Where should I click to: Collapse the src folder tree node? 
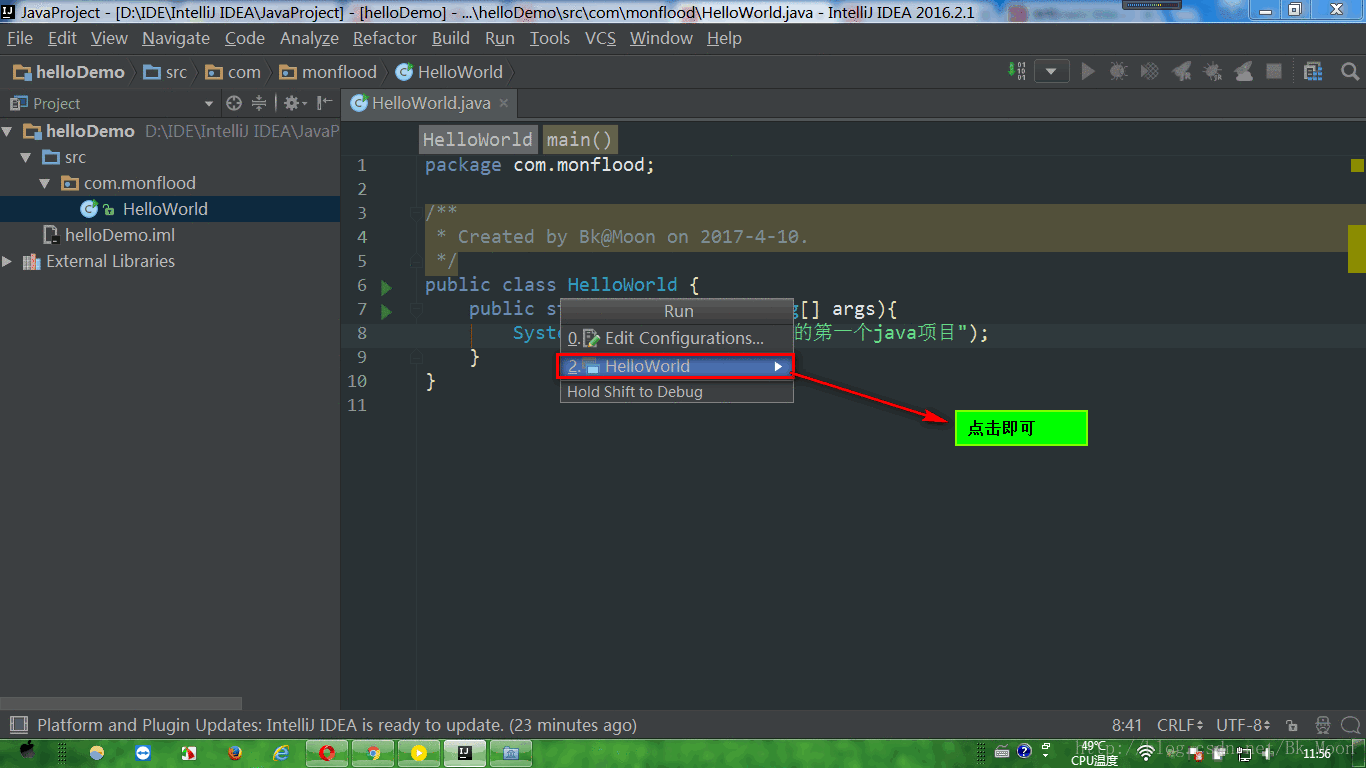point(26,157)
